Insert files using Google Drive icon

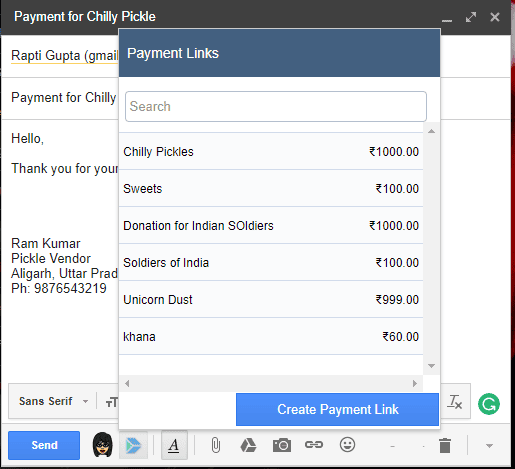tap(248, 445)
